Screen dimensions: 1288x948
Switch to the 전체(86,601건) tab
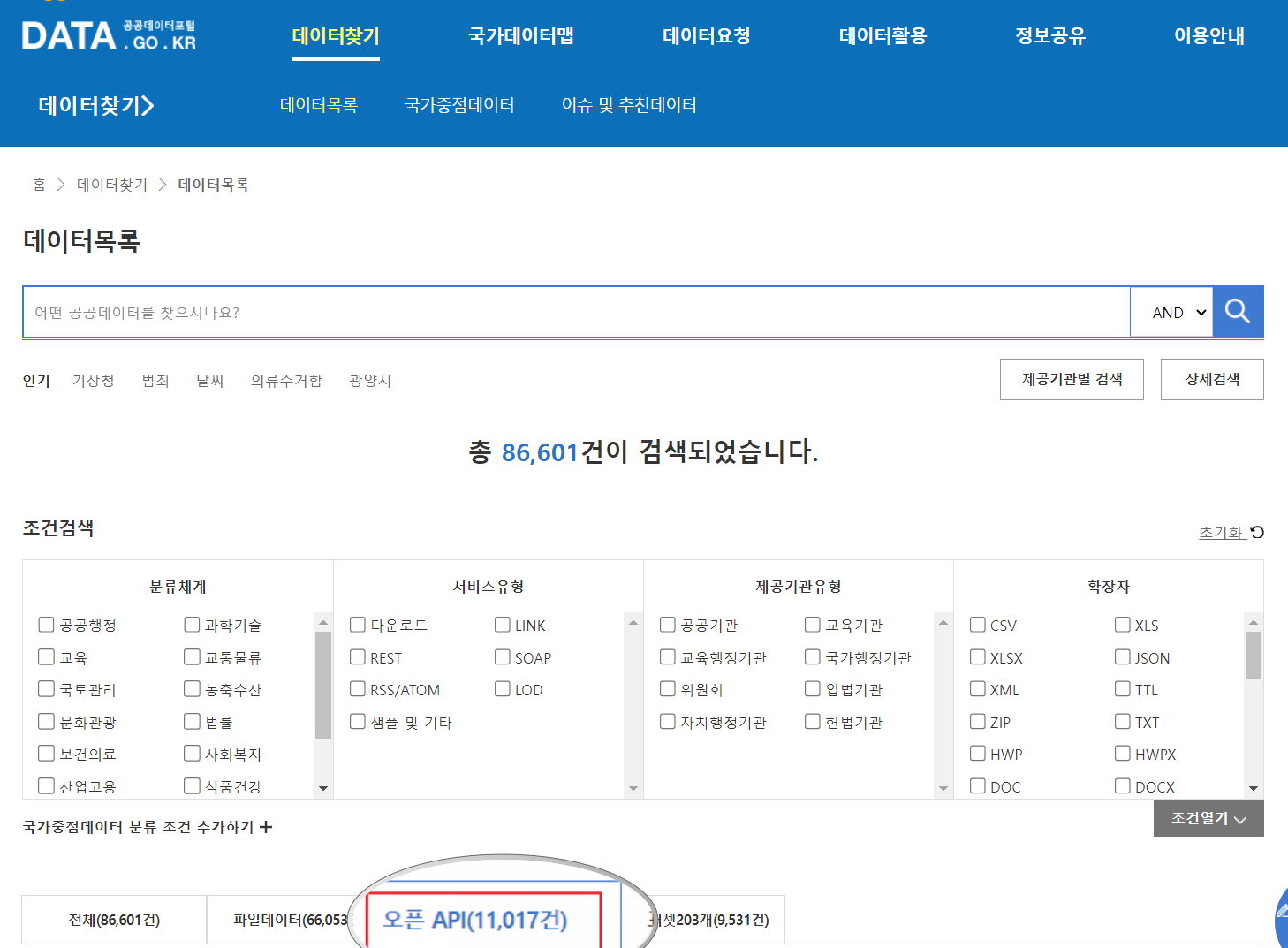pos(114,920)
